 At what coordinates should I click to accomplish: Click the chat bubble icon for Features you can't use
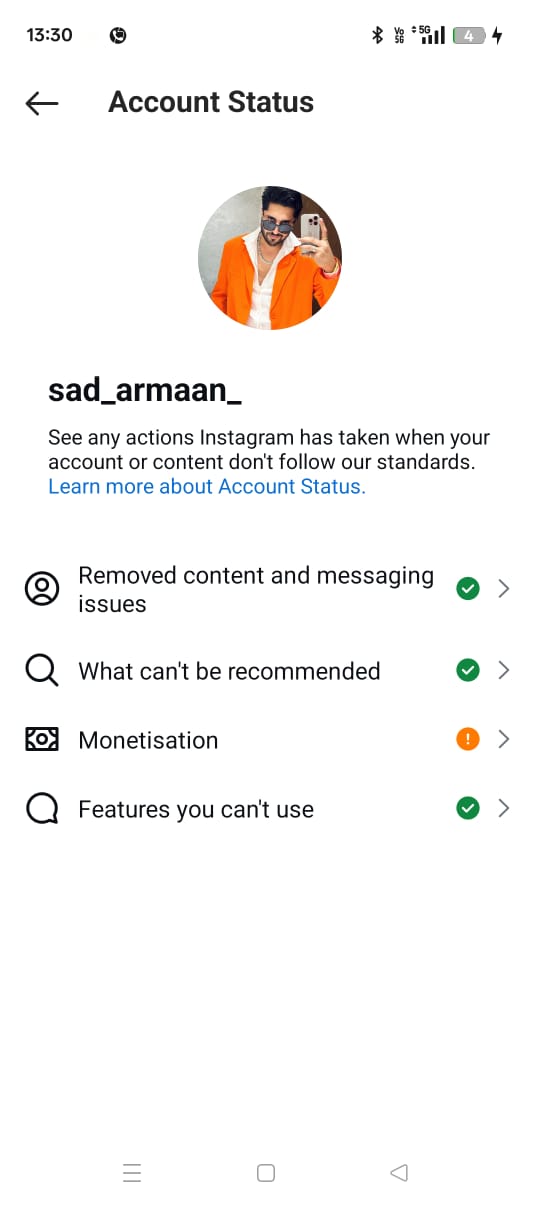click(x=42, y=809)
